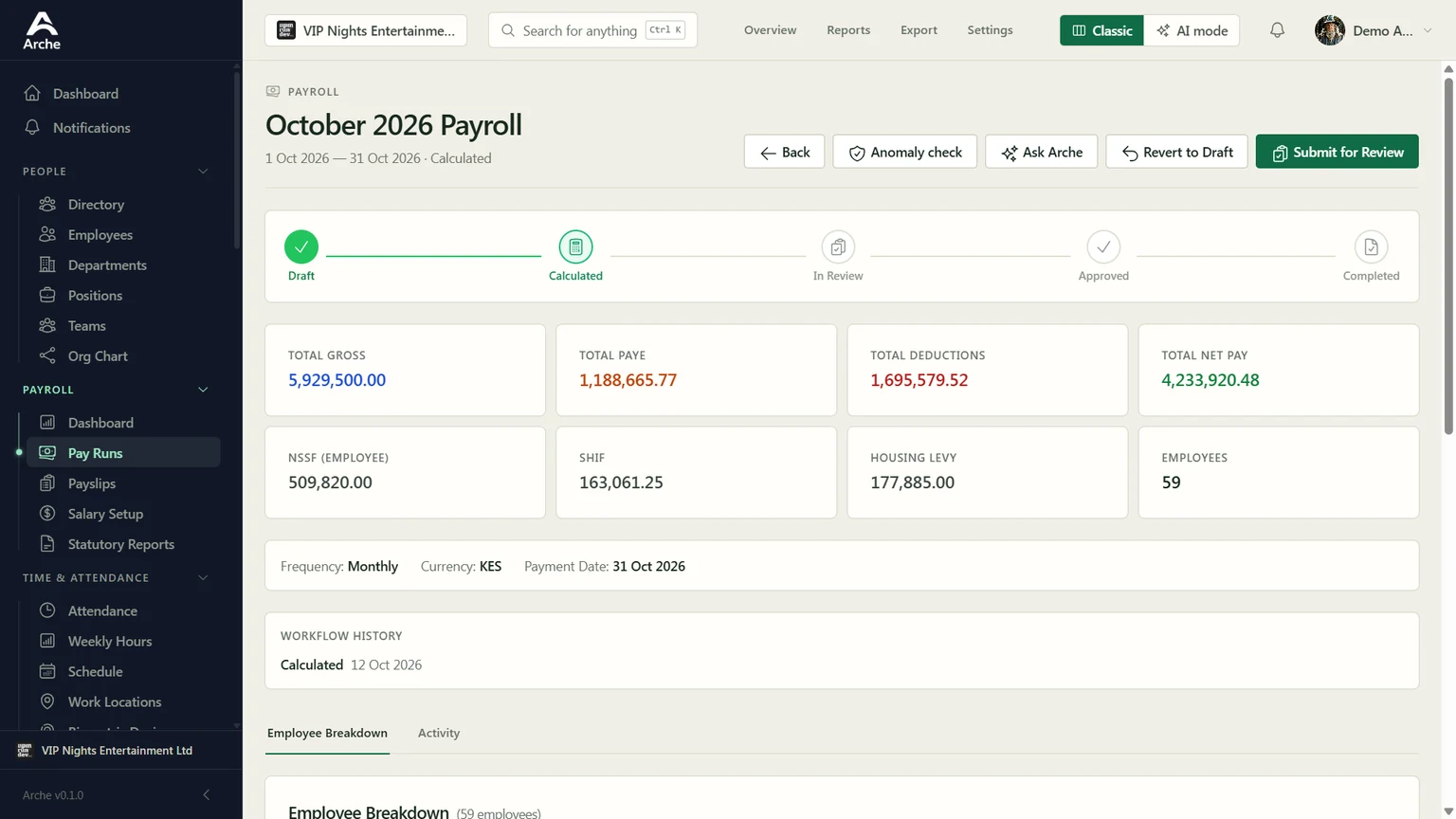Viewport: 1456px width, 819px height.
Task: Click the Search for anything field
Action: tap(592, 30)
